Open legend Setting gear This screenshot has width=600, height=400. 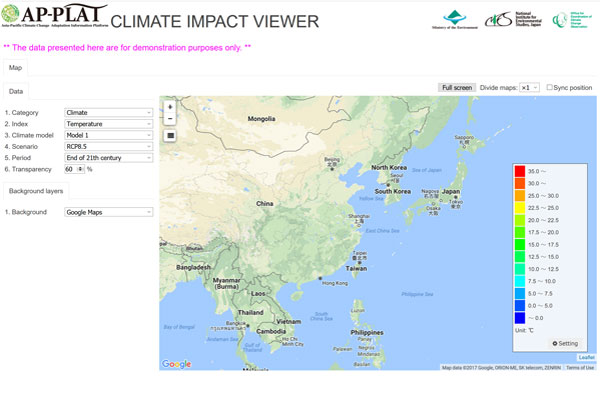tap(565, 343)
